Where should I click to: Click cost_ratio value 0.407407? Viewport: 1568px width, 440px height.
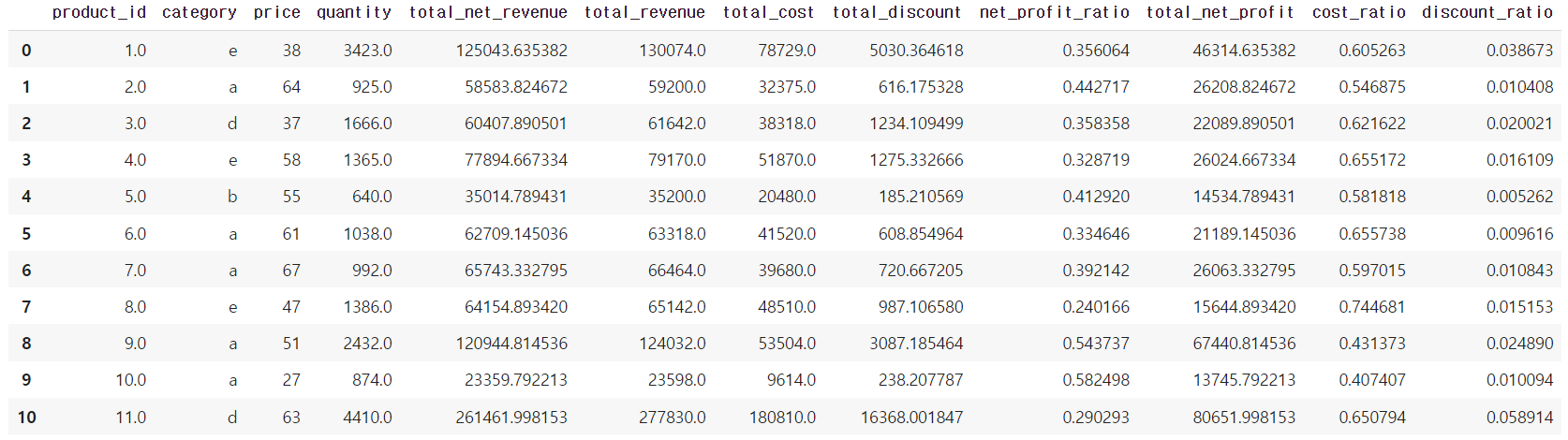[x=1372, y=380]
